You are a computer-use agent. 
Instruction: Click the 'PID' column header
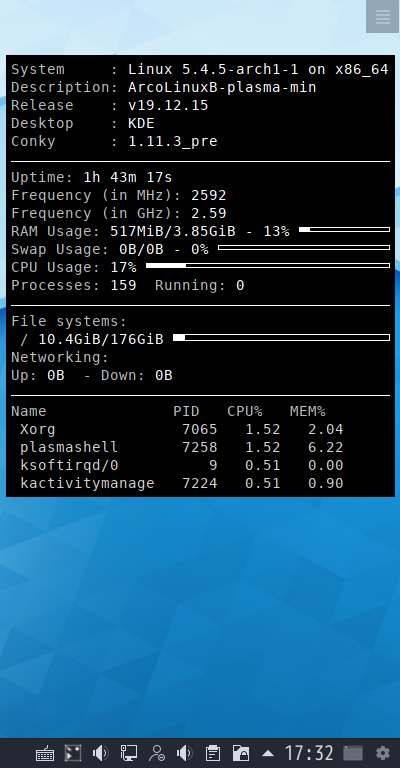point(186,411)
